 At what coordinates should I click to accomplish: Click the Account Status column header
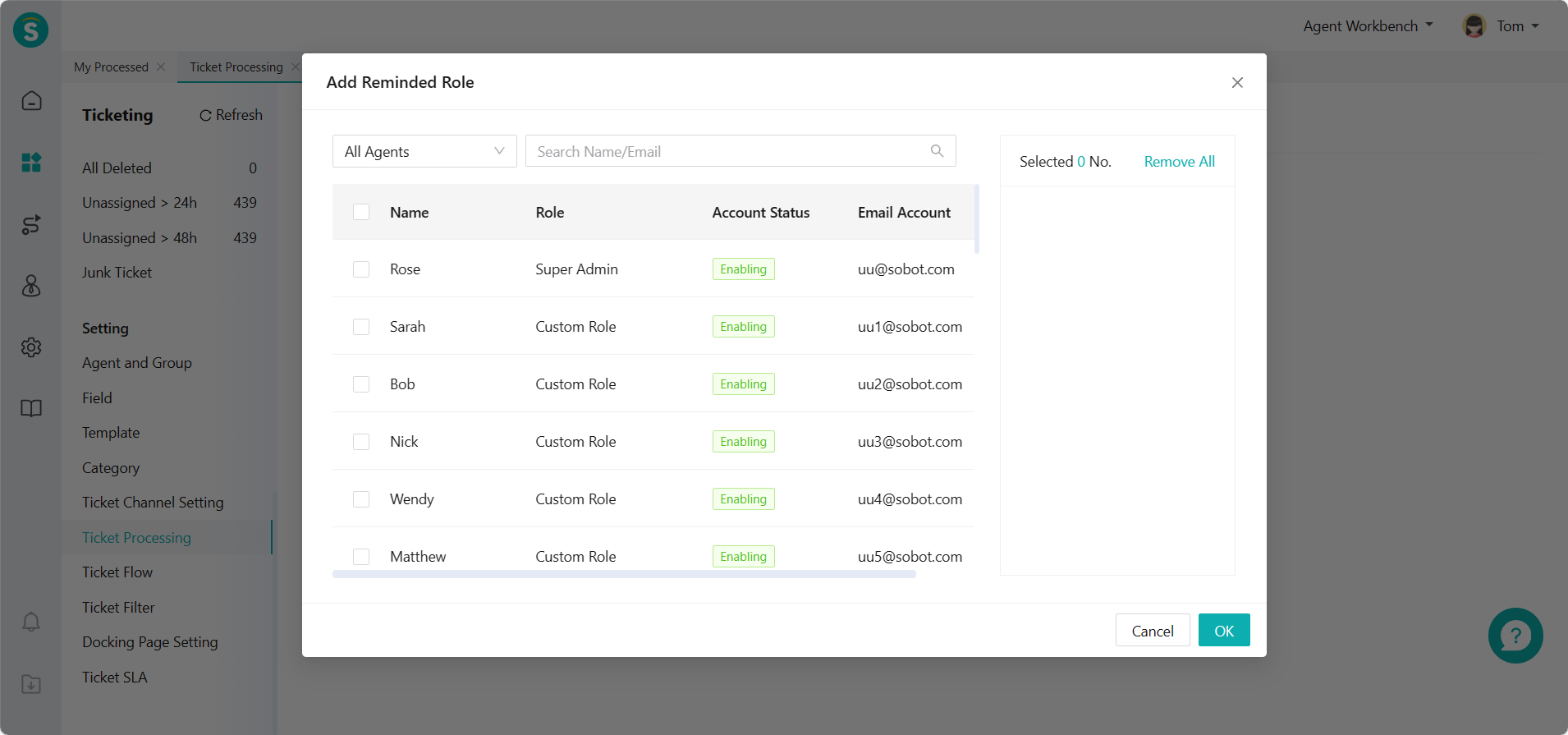click(x=761, y=213)
